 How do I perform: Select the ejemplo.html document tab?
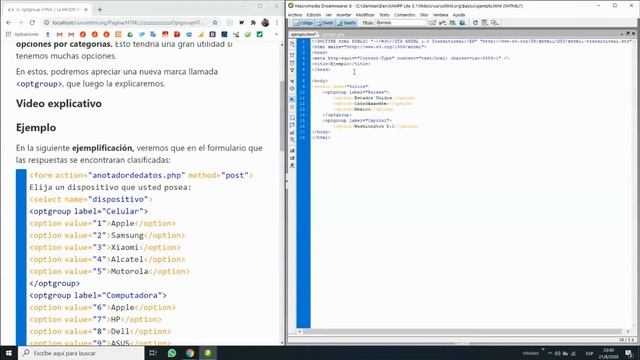coord(304,34)
